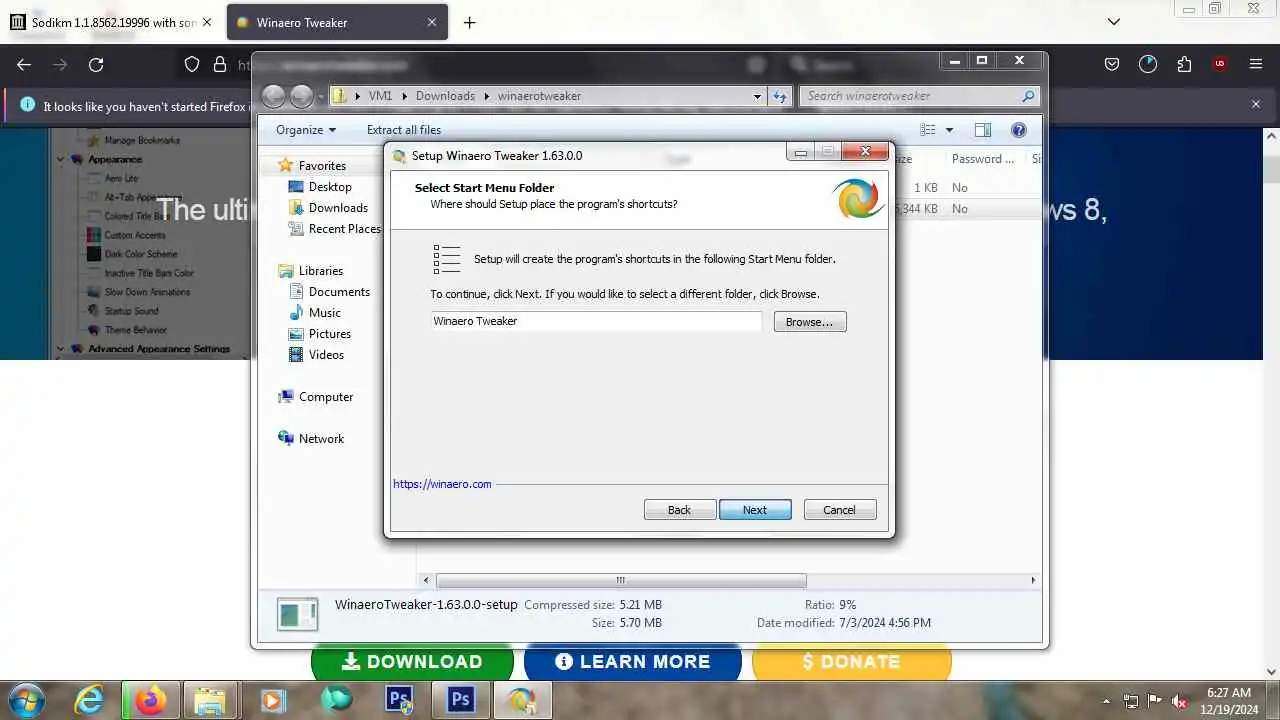Click the Back button in the setup wizard
The height and width of the screenshot is (720, 1280).
pyautogui.click(x=680, y=510)
